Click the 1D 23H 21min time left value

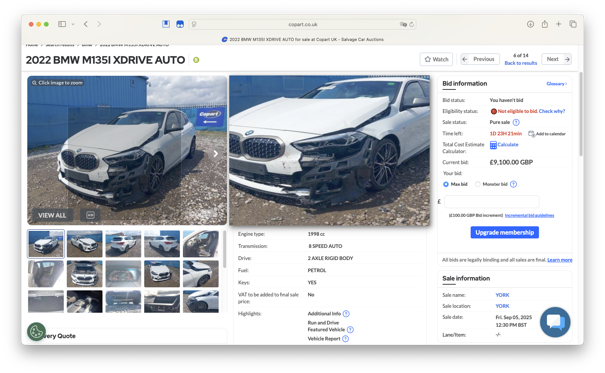(x=506, y=133)
